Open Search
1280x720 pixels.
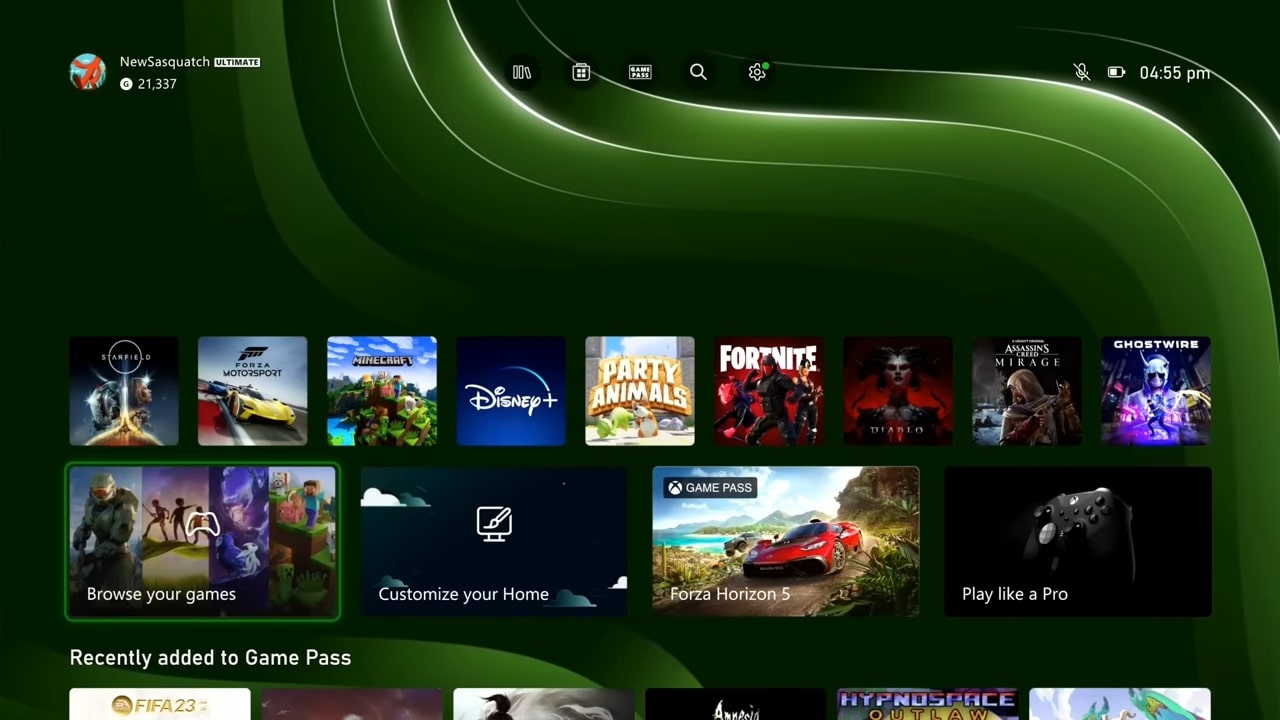[698, 72]
